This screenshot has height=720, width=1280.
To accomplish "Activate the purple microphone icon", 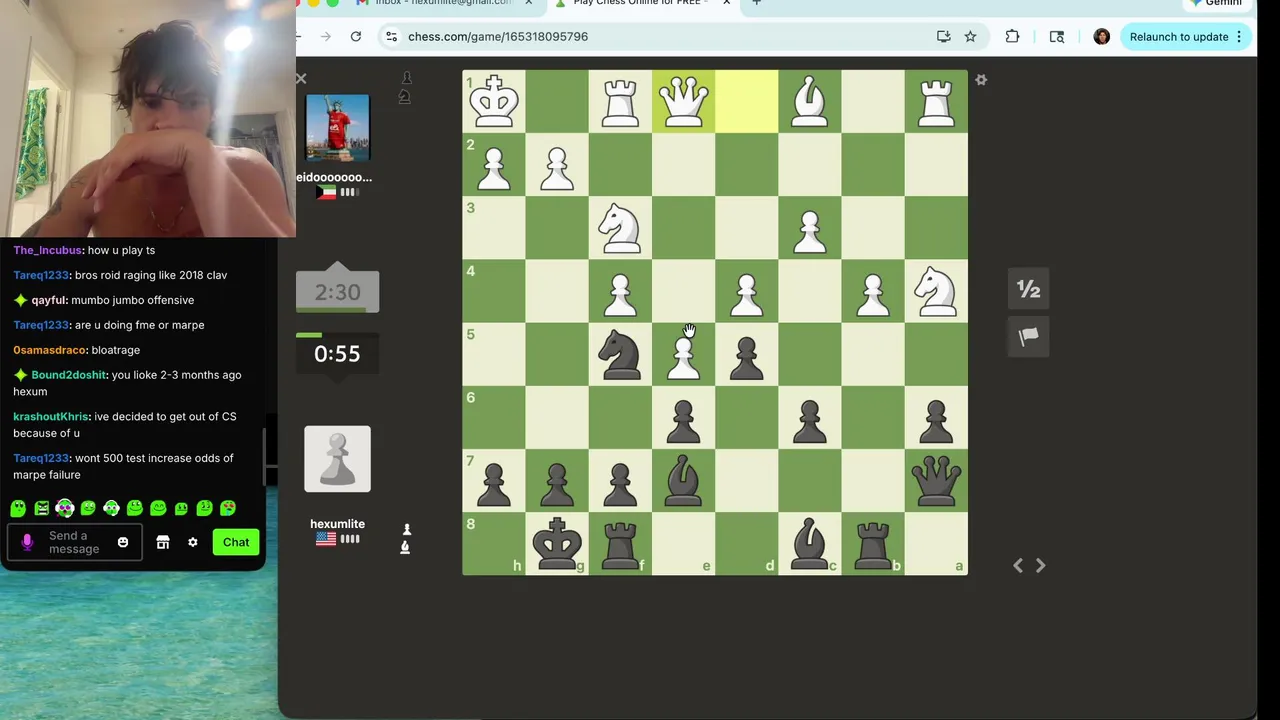I will (27, 542).
